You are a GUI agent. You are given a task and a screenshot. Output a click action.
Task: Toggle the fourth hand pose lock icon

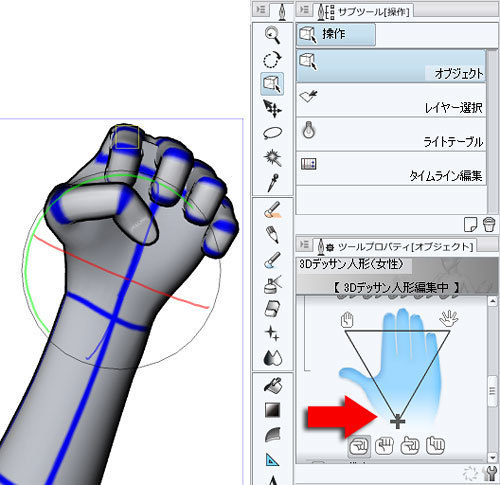pyautogui.click(x=435, y=446)
